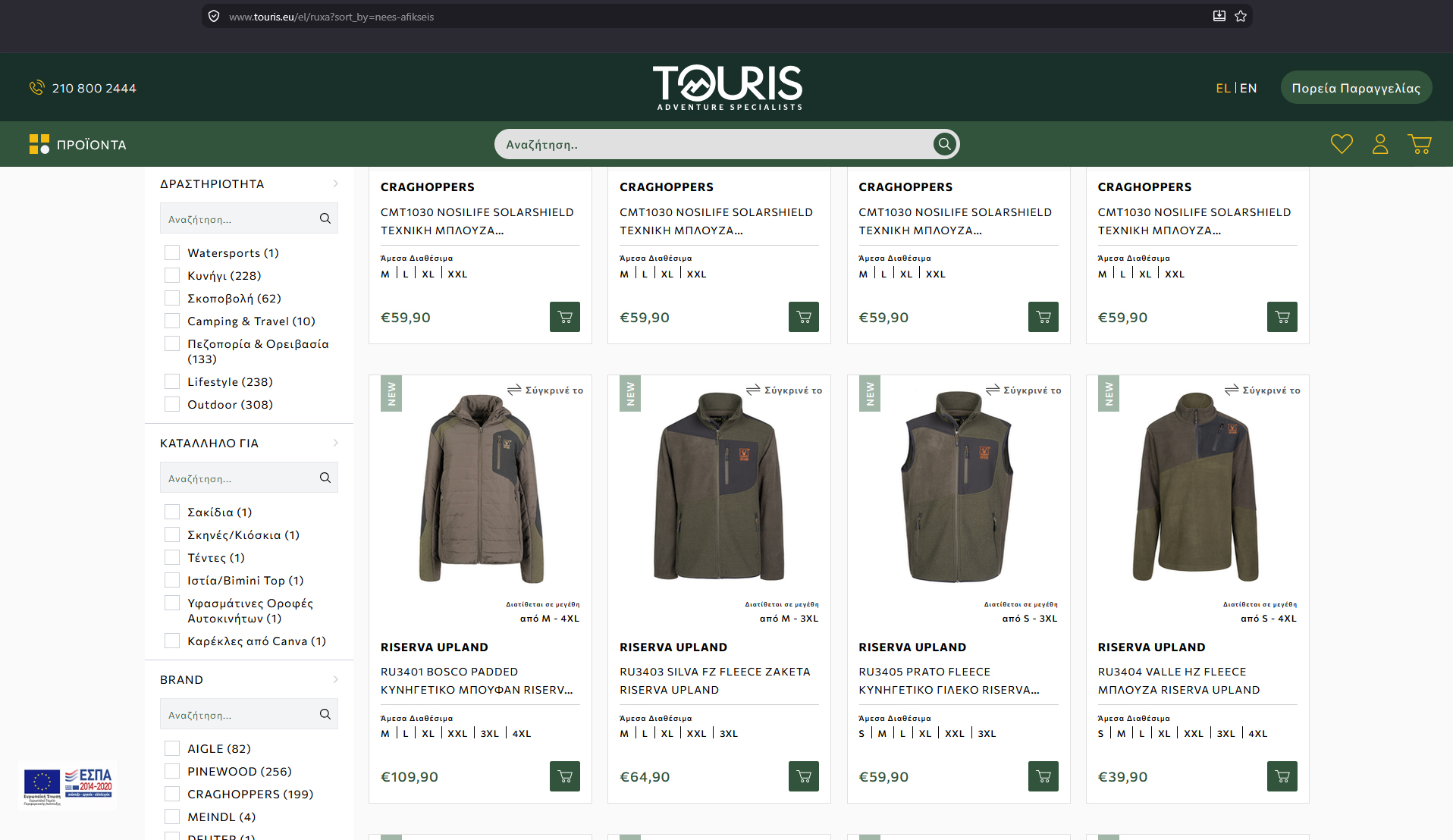Add first €59,90 Craghoppers item to cart
The width and height of the screenshot is (1453, 840).
tap(565, 317)
